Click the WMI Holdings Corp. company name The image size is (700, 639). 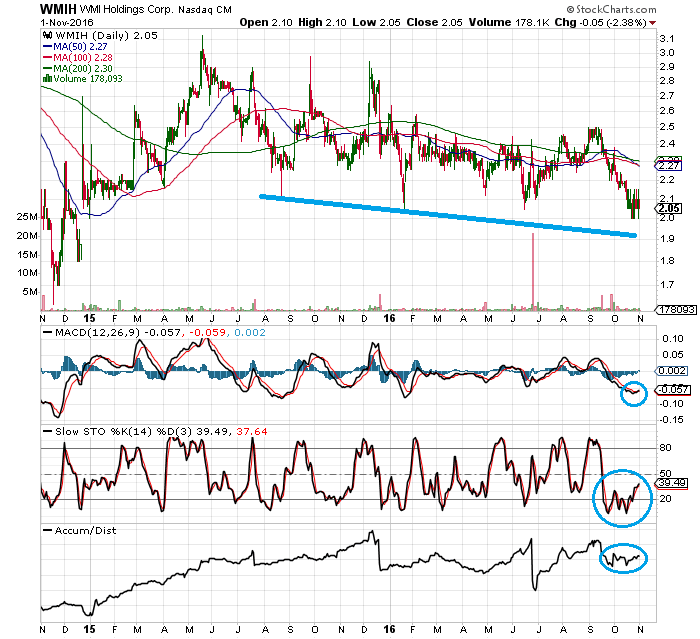coord(126,9)
